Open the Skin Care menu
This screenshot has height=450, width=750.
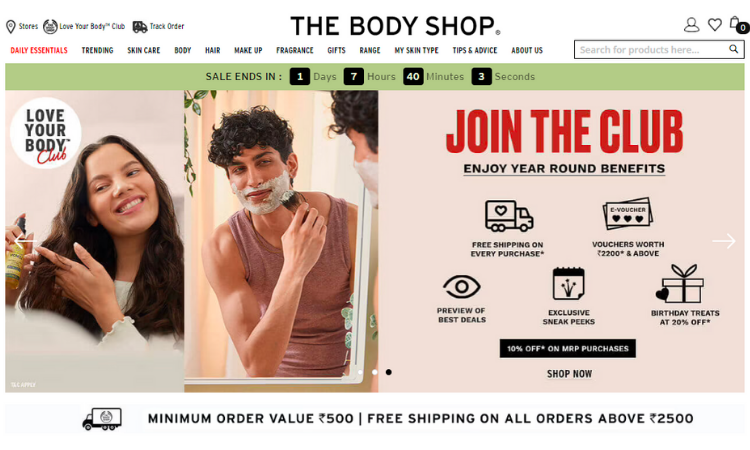[143, 50]
